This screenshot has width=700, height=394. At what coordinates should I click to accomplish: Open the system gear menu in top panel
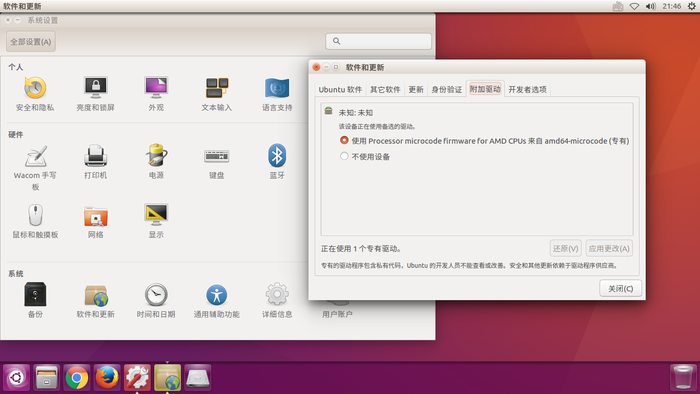[x=691, y=6]
